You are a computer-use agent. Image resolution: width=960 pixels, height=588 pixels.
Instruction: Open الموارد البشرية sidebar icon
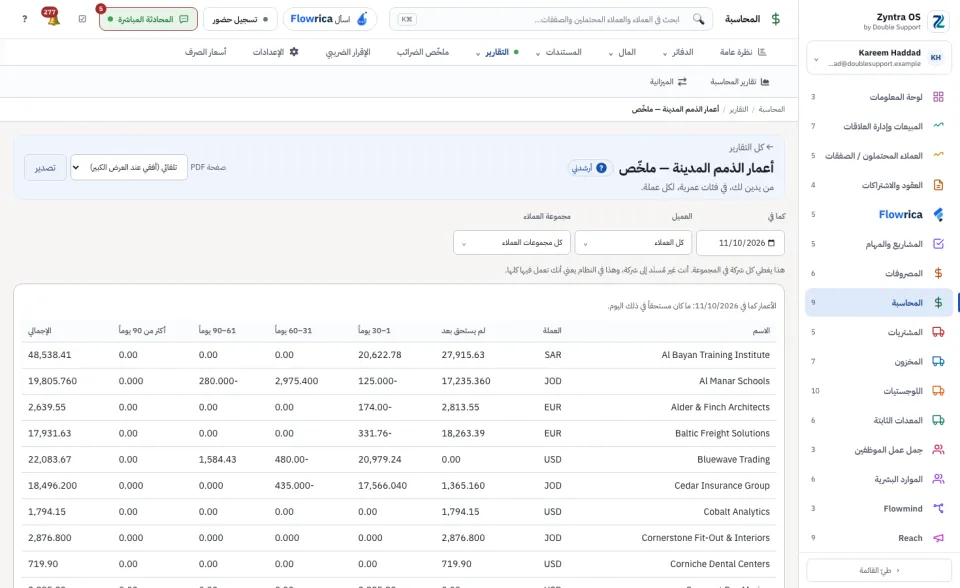coord(938,479)
